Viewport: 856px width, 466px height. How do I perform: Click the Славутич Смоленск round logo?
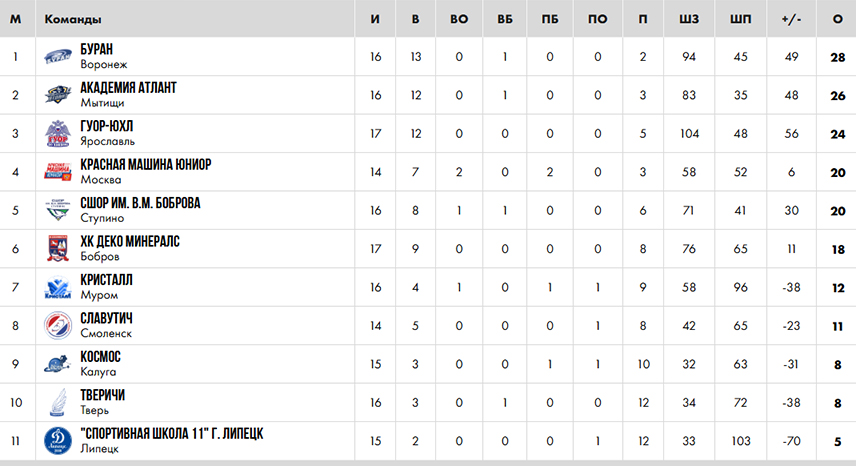(x=58, y=326)
